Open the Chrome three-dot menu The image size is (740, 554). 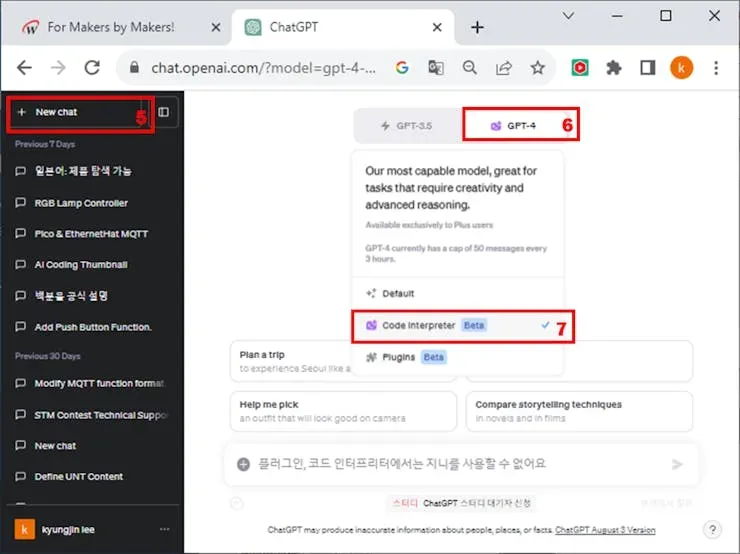click(x=716, y=68)
